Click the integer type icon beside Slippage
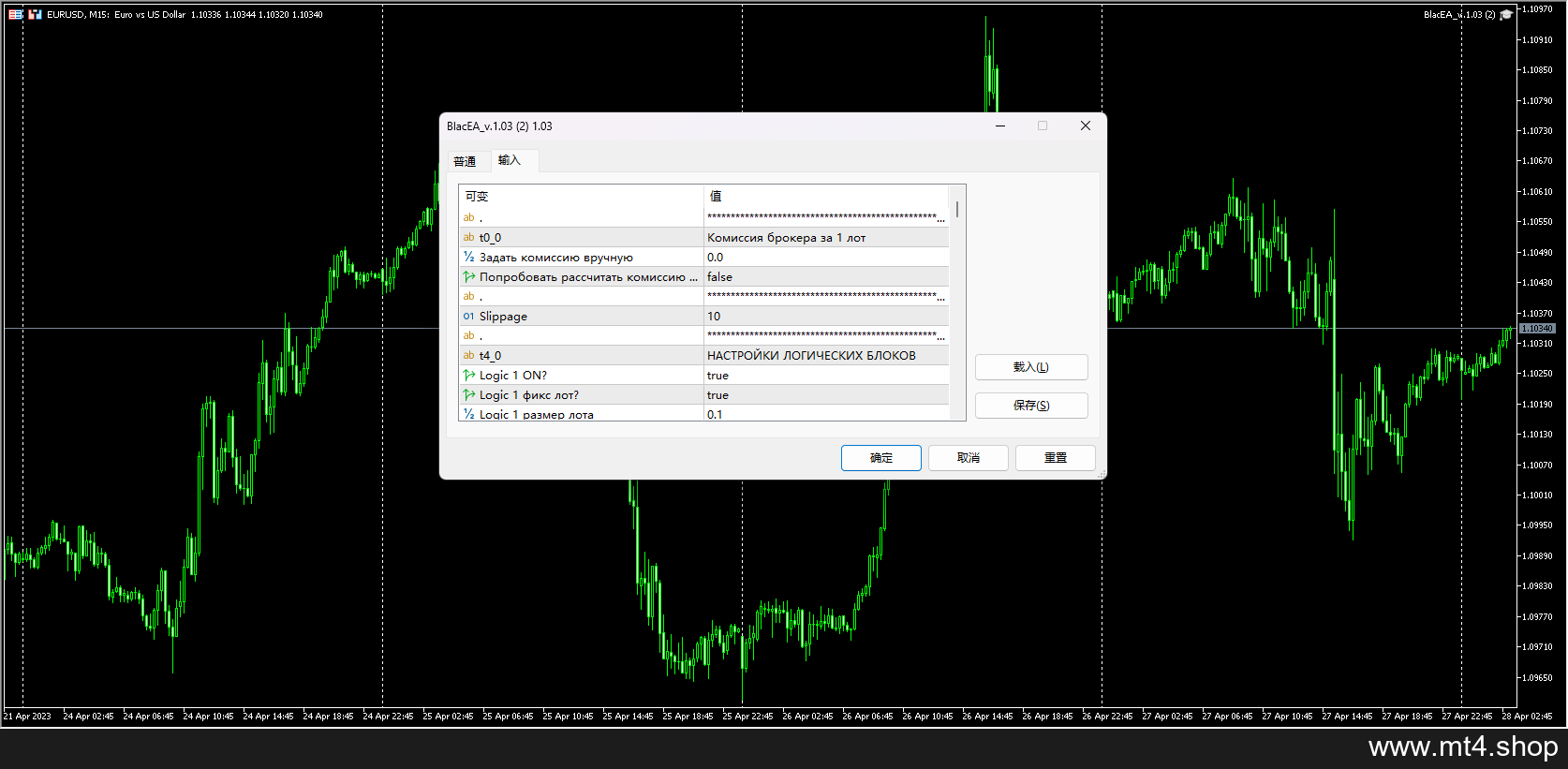 pyautogui.click(x=468, y=316)
